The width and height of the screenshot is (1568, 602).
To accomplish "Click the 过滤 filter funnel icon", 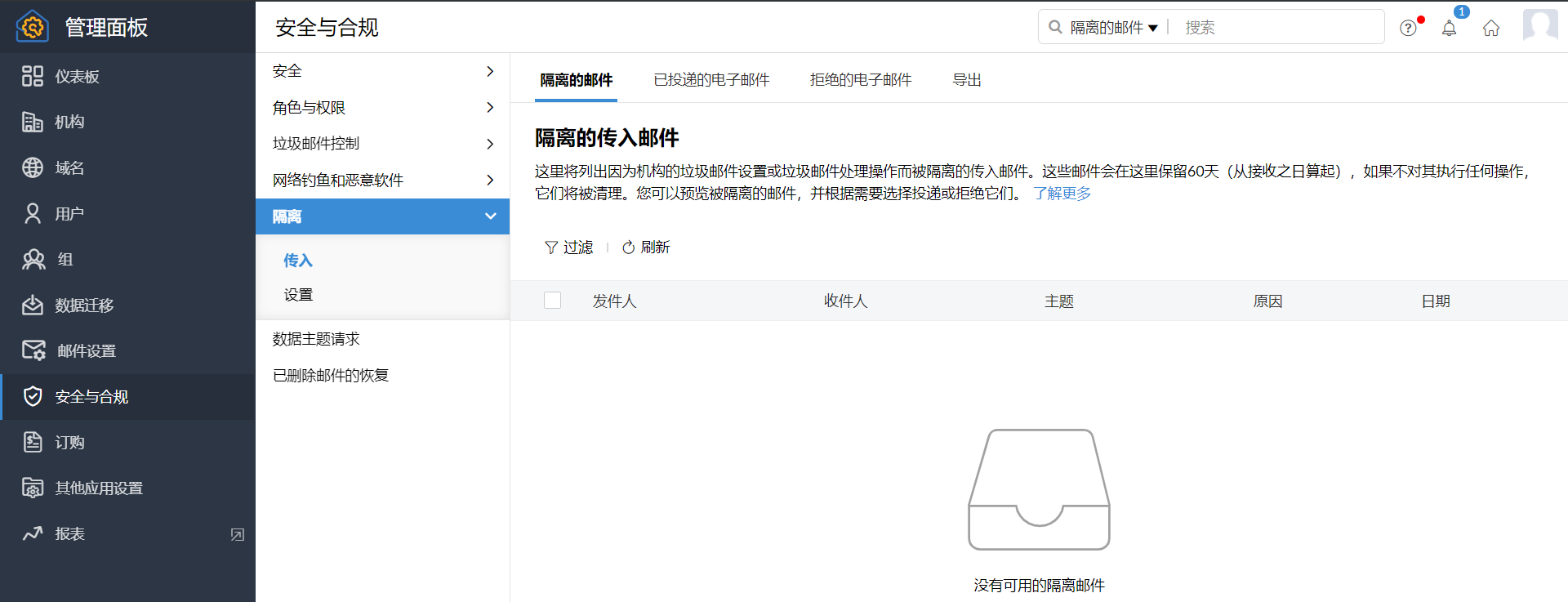I will pos(551,247).
